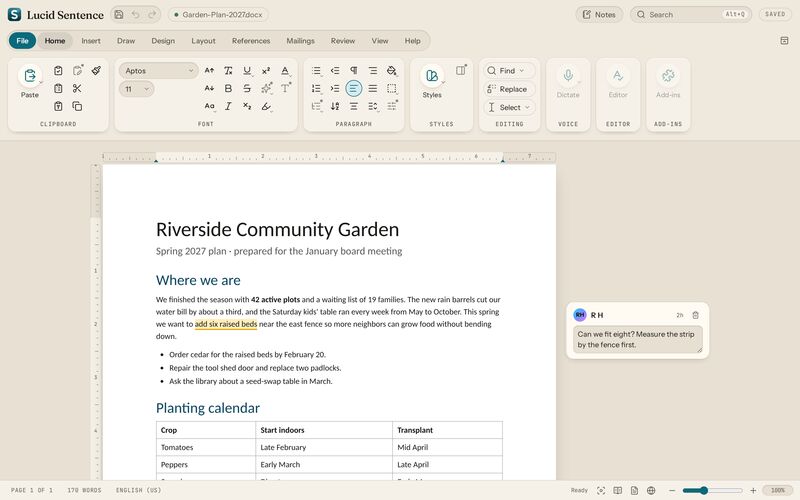Click the Redo arrow in title bar

coord(152,14)
